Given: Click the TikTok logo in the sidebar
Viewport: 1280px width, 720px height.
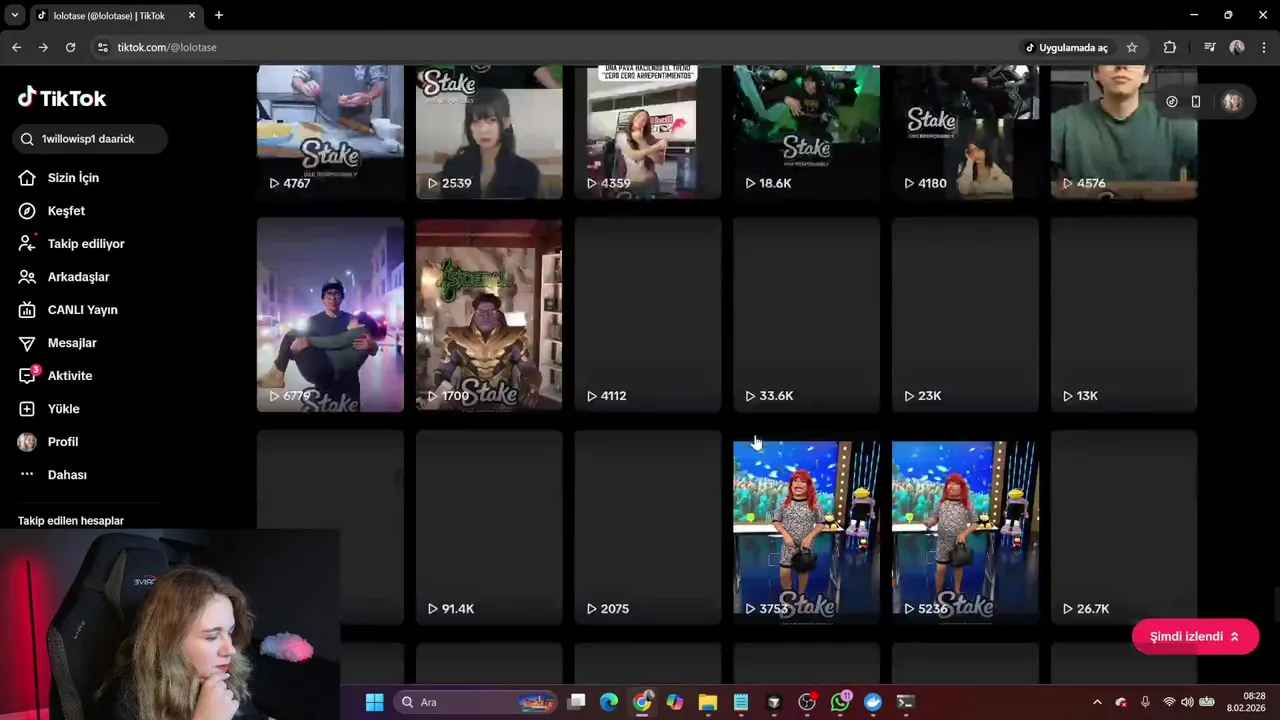Looking at the screenshot, I should 62,98.
